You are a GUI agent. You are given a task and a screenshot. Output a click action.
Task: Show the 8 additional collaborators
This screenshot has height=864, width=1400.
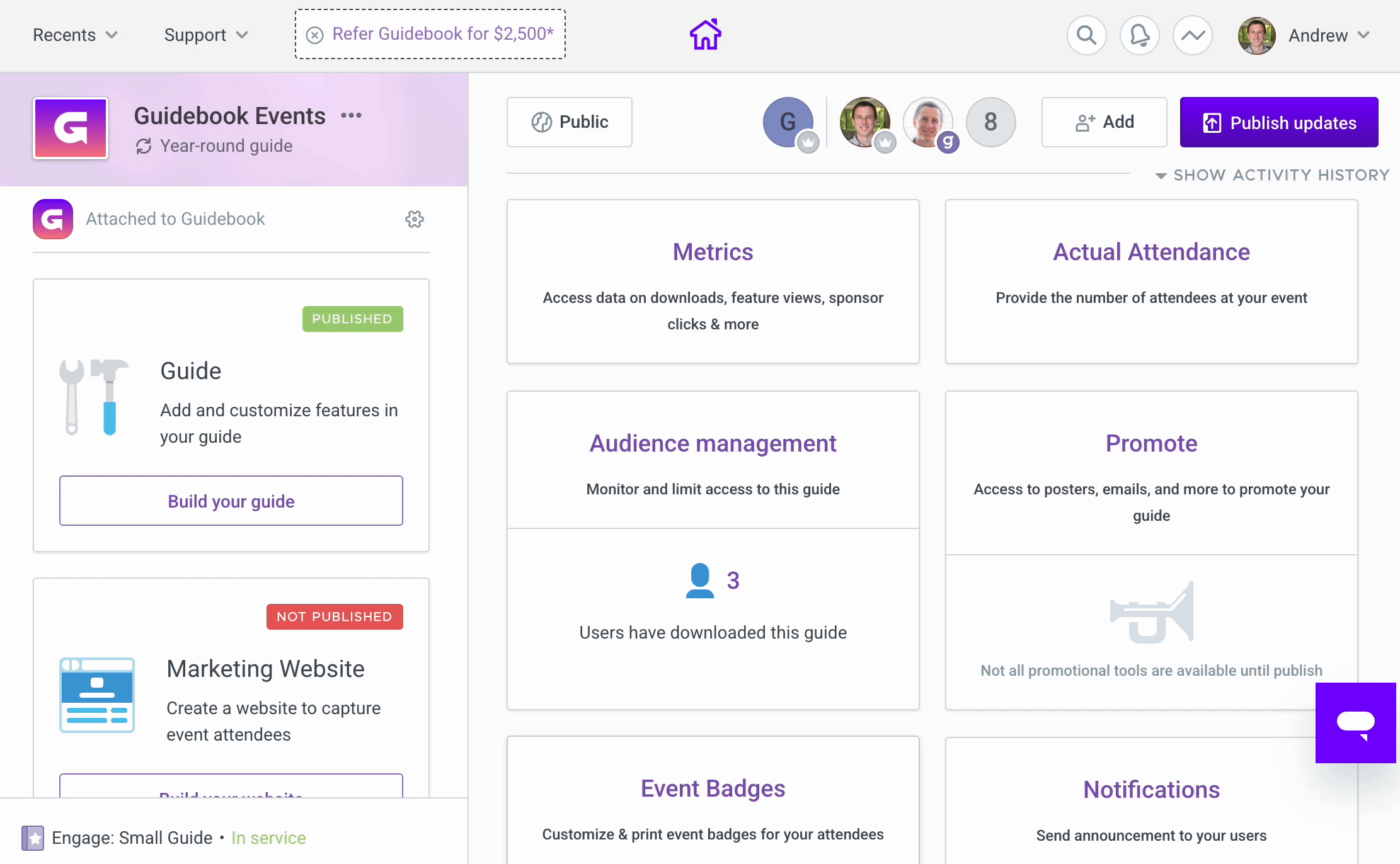coord(990,122)
